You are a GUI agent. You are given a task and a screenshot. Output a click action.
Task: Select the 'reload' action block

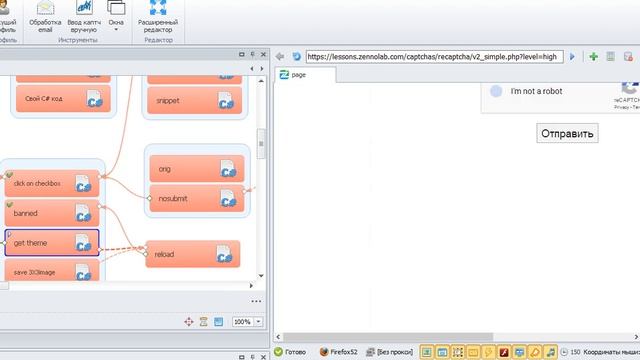tap(193, 254)
